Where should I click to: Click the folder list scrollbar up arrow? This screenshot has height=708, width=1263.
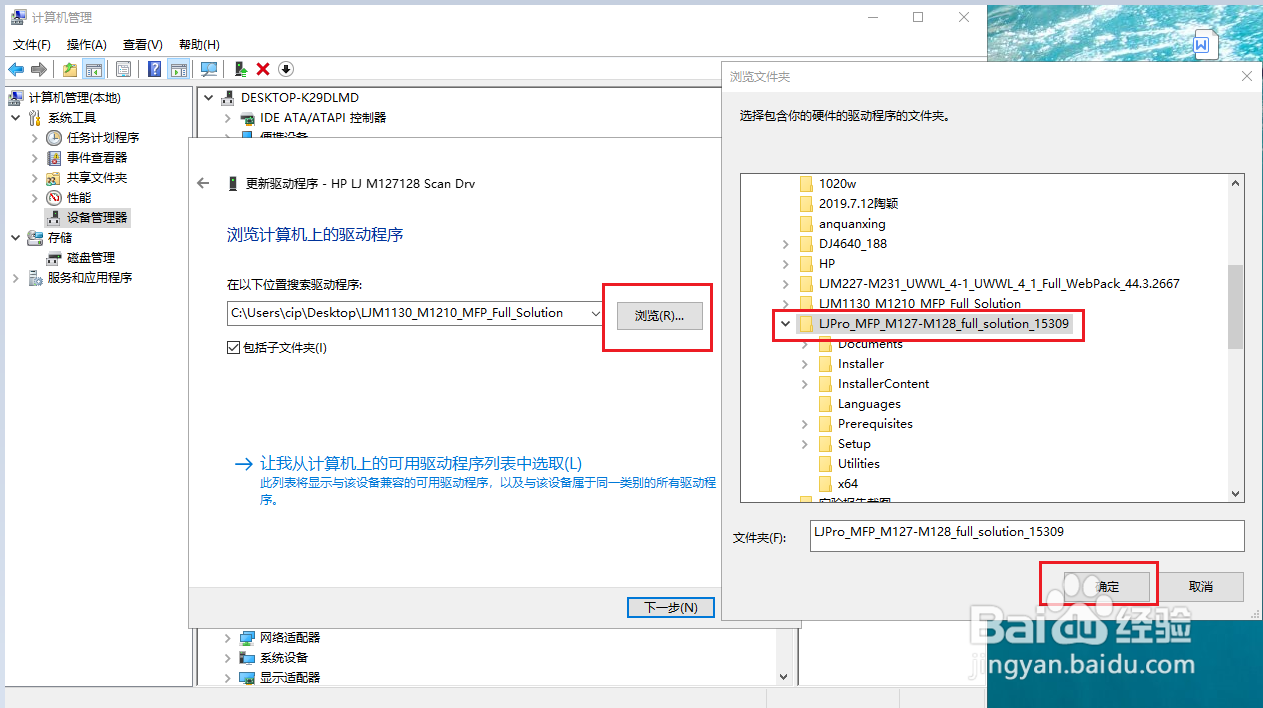tap(1236, 183)
